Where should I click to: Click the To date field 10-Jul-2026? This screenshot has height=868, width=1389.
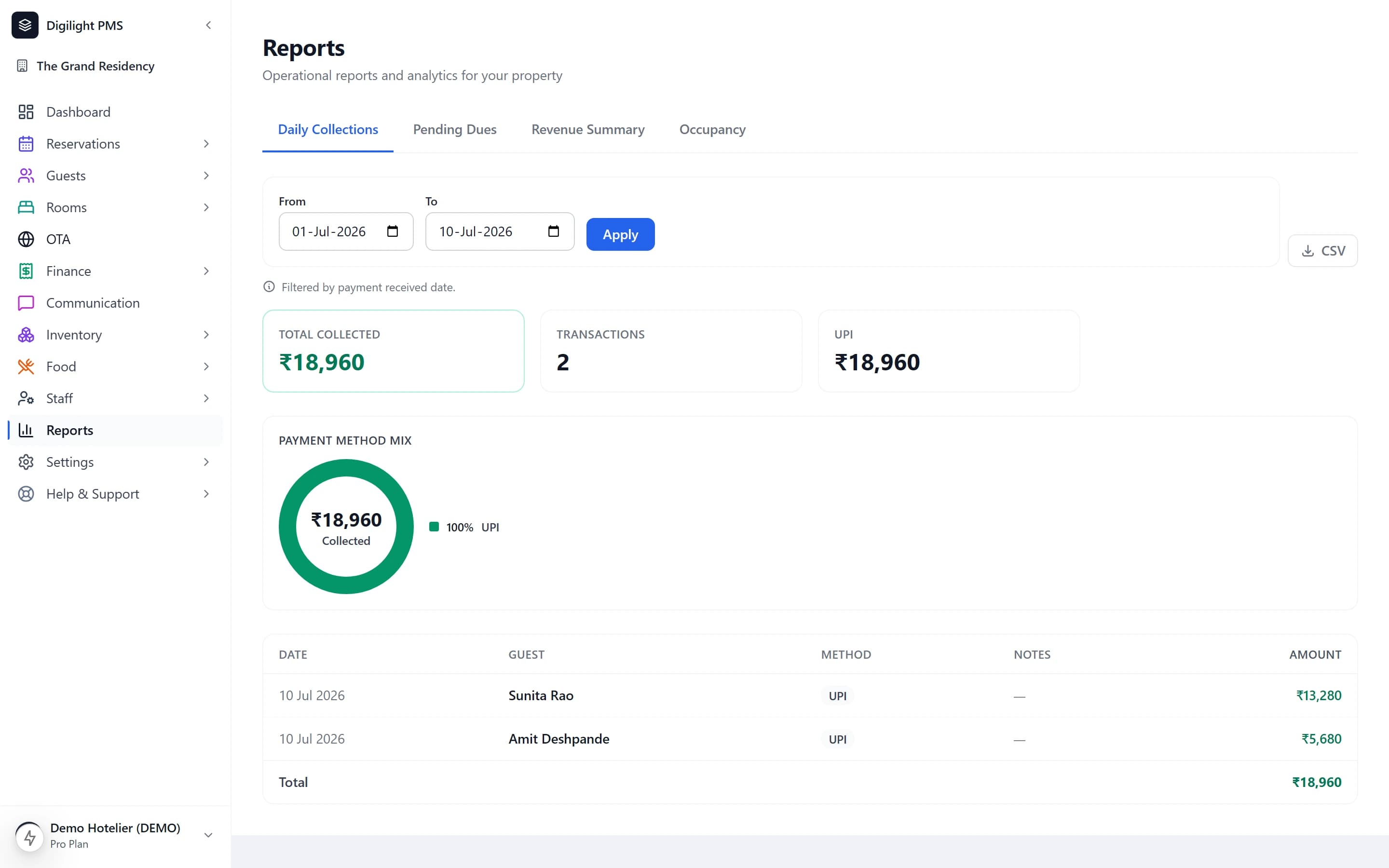[499, 231]
